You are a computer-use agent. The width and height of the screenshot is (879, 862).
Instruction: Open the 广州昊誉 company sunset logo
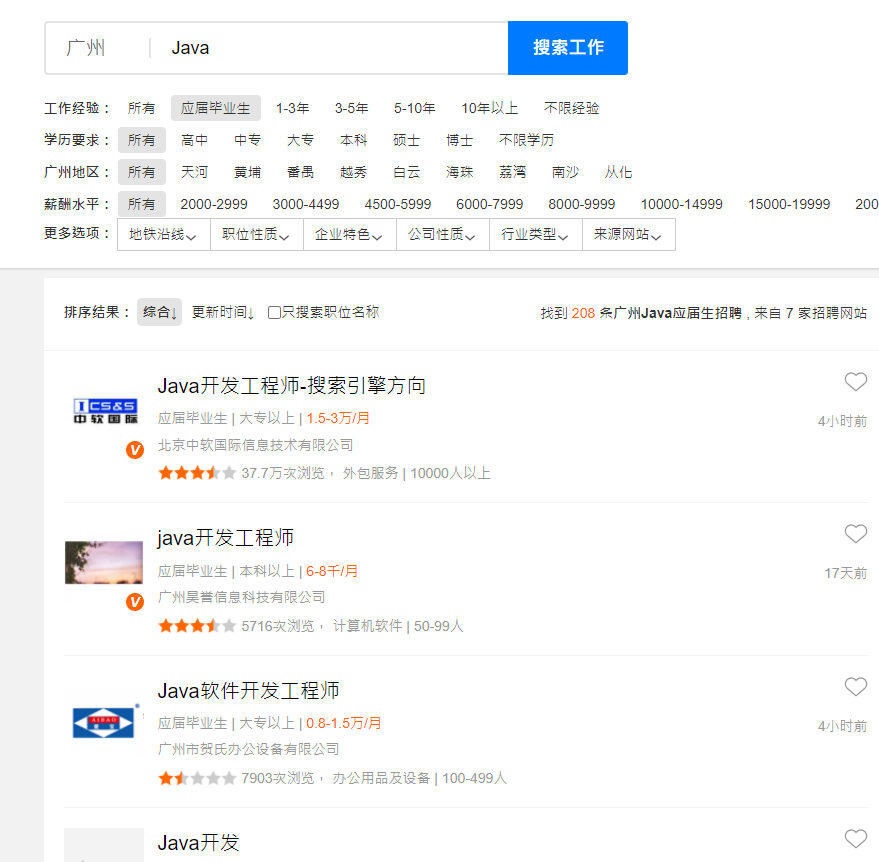click(104, 562)
